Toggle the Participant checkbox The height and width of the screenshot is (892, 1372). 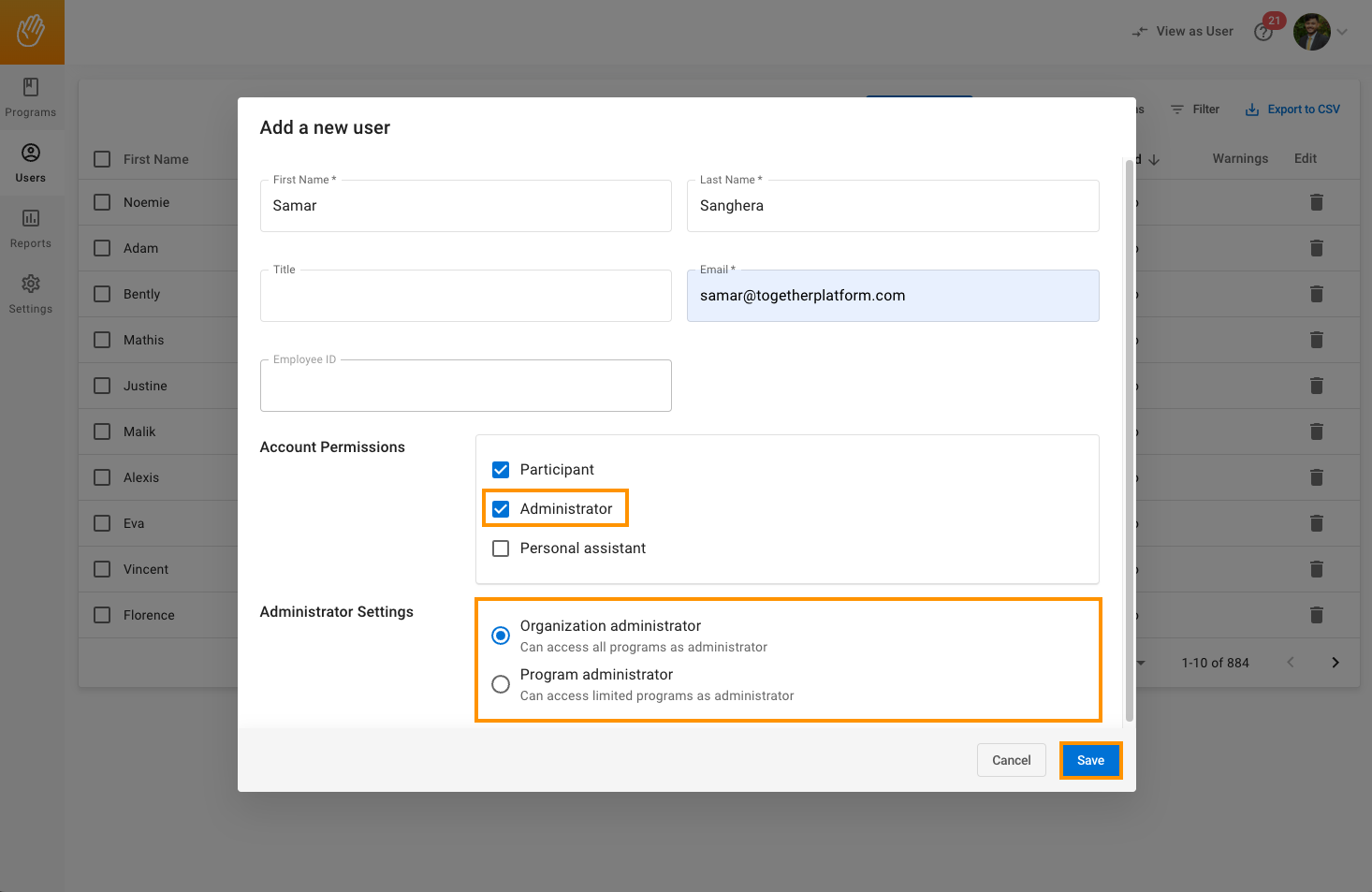pyautogui.click(x=501, y=470)
